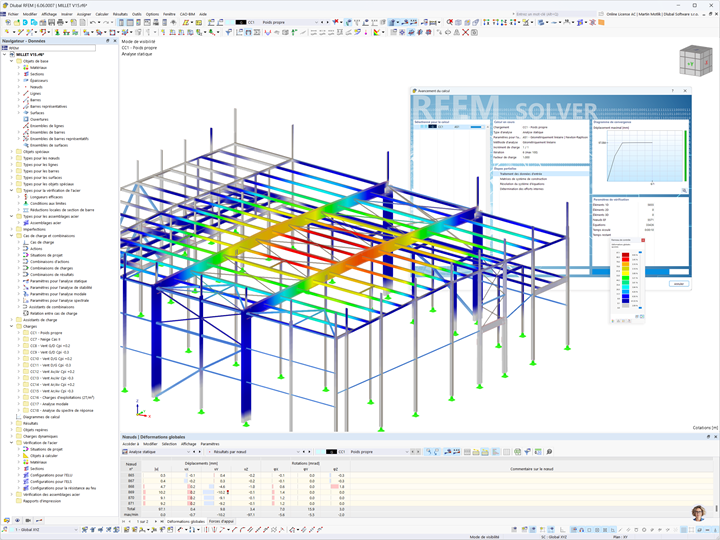Click the search magnifier icon in table toolbar

[x=549, y=452]
